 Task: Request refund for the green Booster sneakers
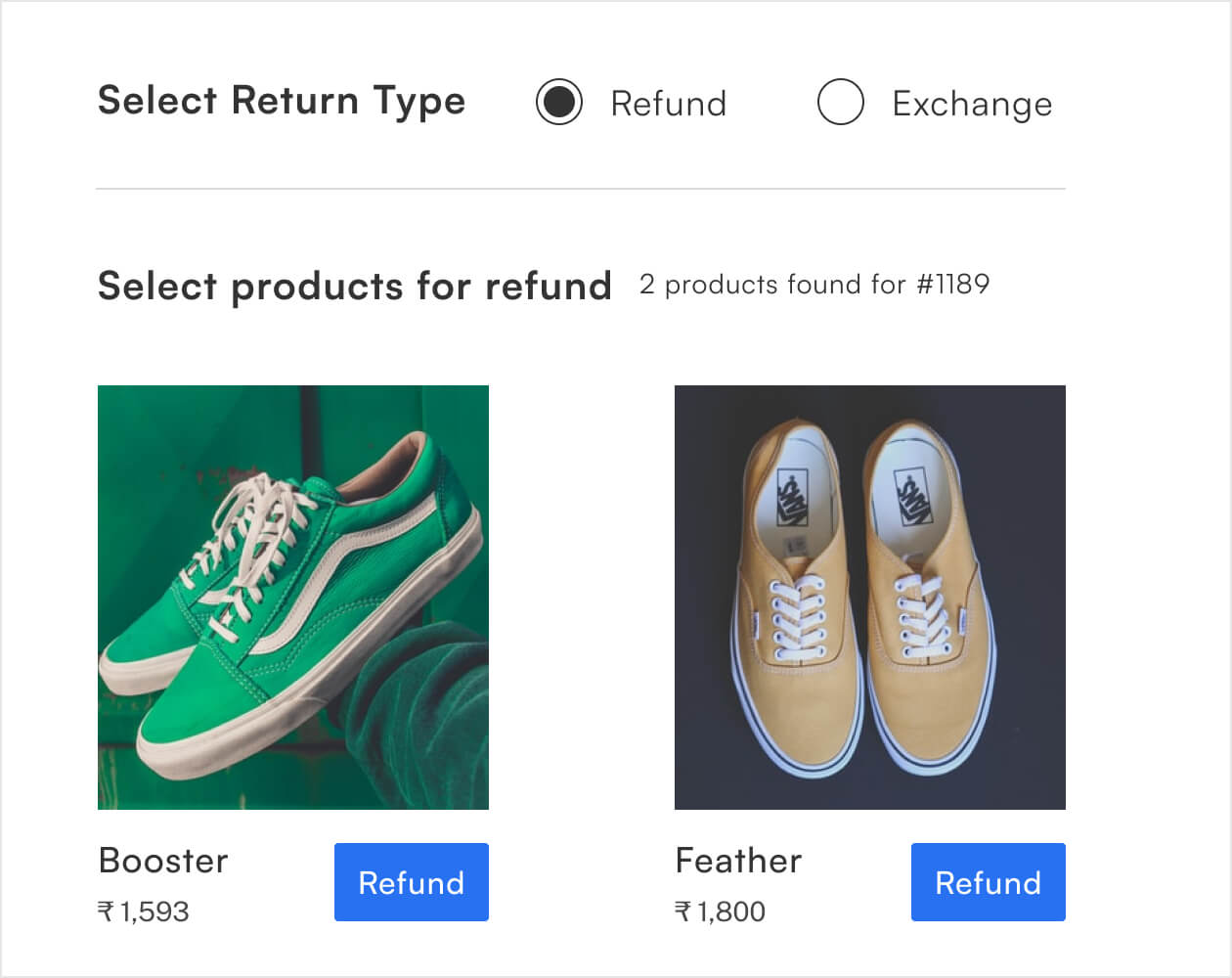tap(411, 882)
